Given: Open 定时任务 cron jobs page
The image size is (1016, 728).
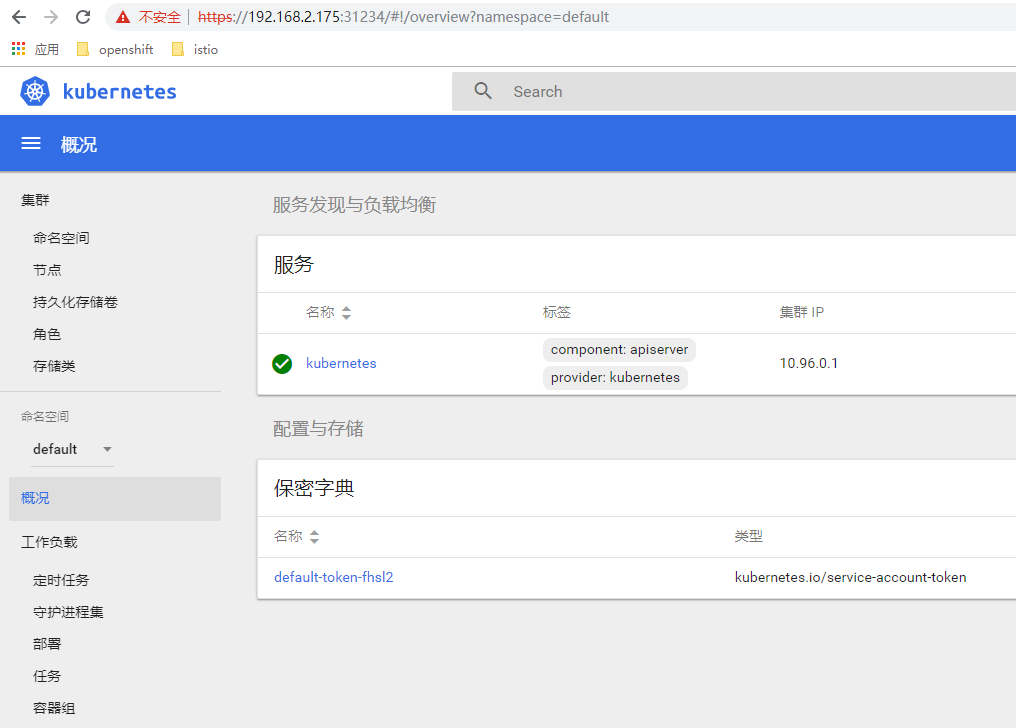Looking at the screenshot, I should [61, 580].
